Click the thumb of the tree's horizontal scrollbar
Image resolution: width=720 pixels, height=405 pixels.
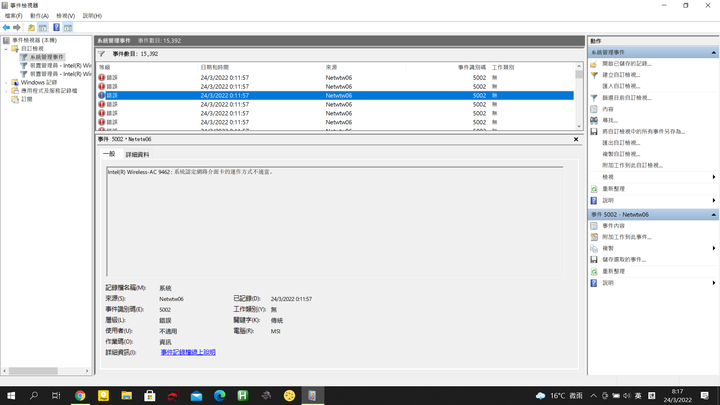point(33,371)
